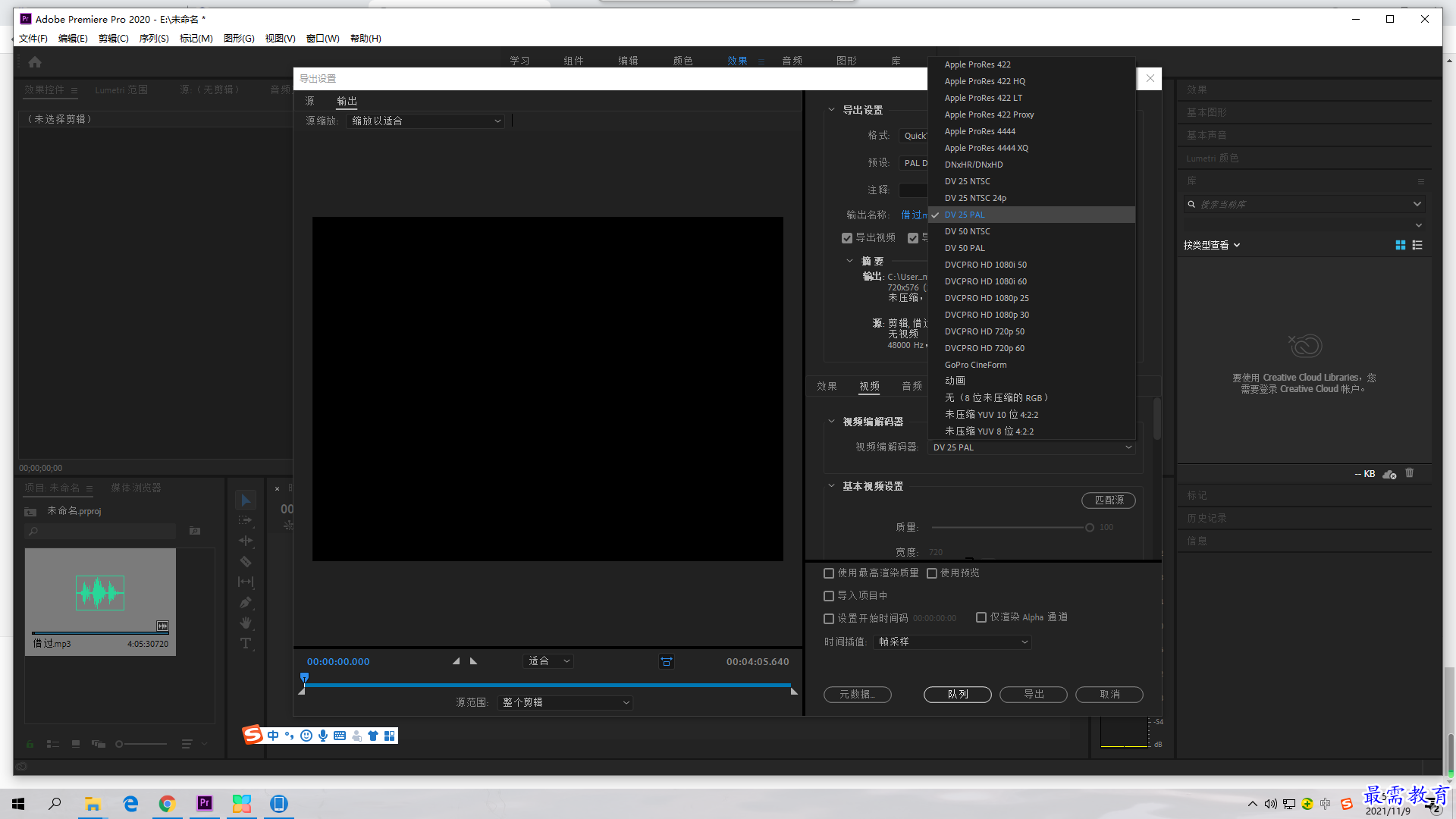The width and height of the screenshot is (1456, 819).
Task: Open 文件(F) menu
Action: 33,39
